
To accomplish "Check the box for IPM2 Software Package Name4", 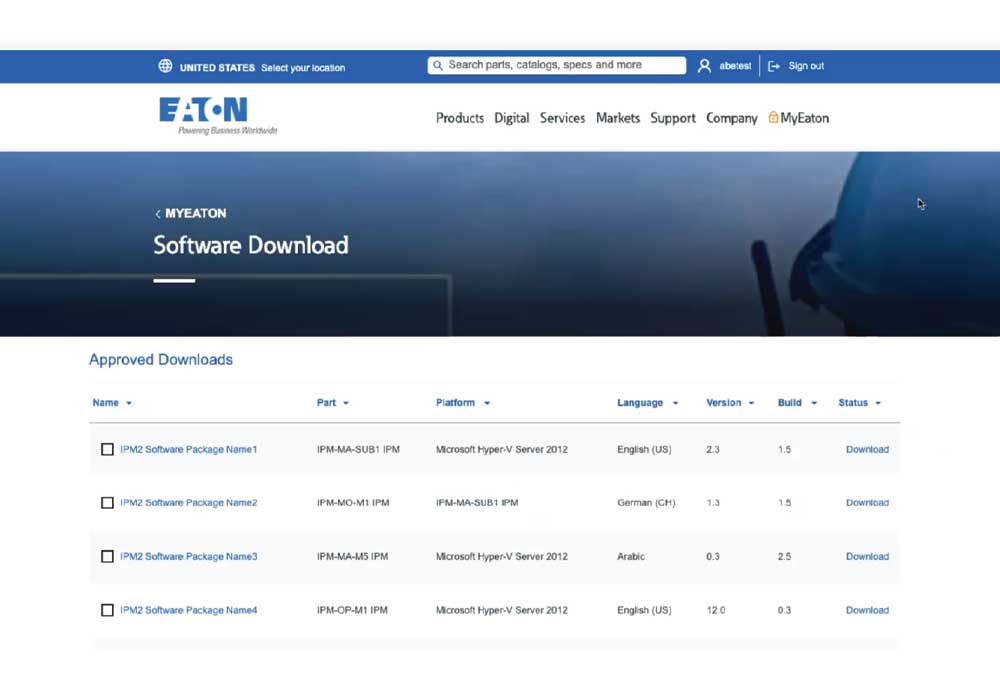I will point(107,610).
